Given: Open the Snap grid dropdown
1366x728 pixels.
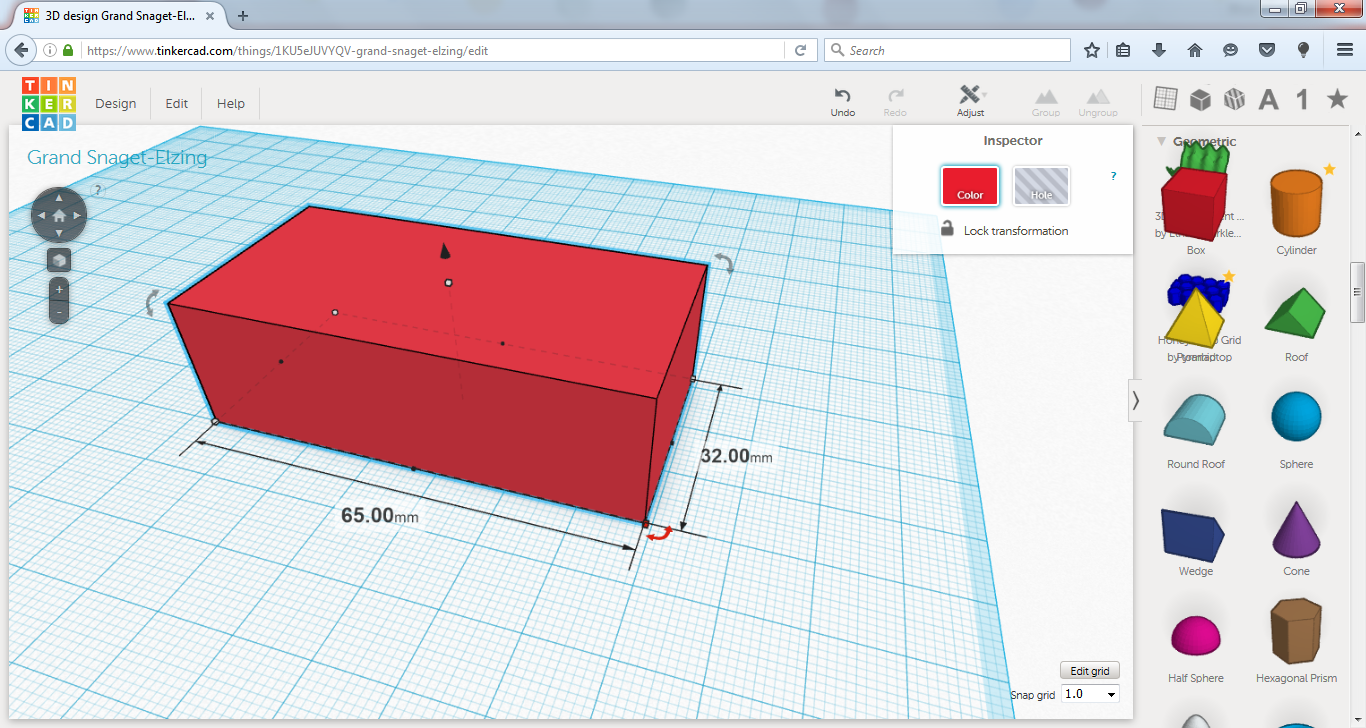Looking at the screenshot, I should coord(1091,694).
